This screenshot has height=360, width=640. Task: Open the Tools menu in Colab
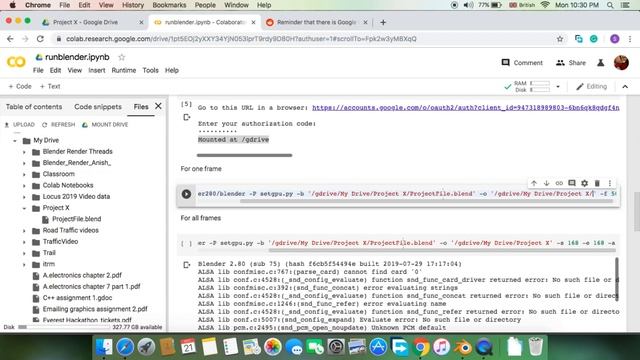click(150, 70)
